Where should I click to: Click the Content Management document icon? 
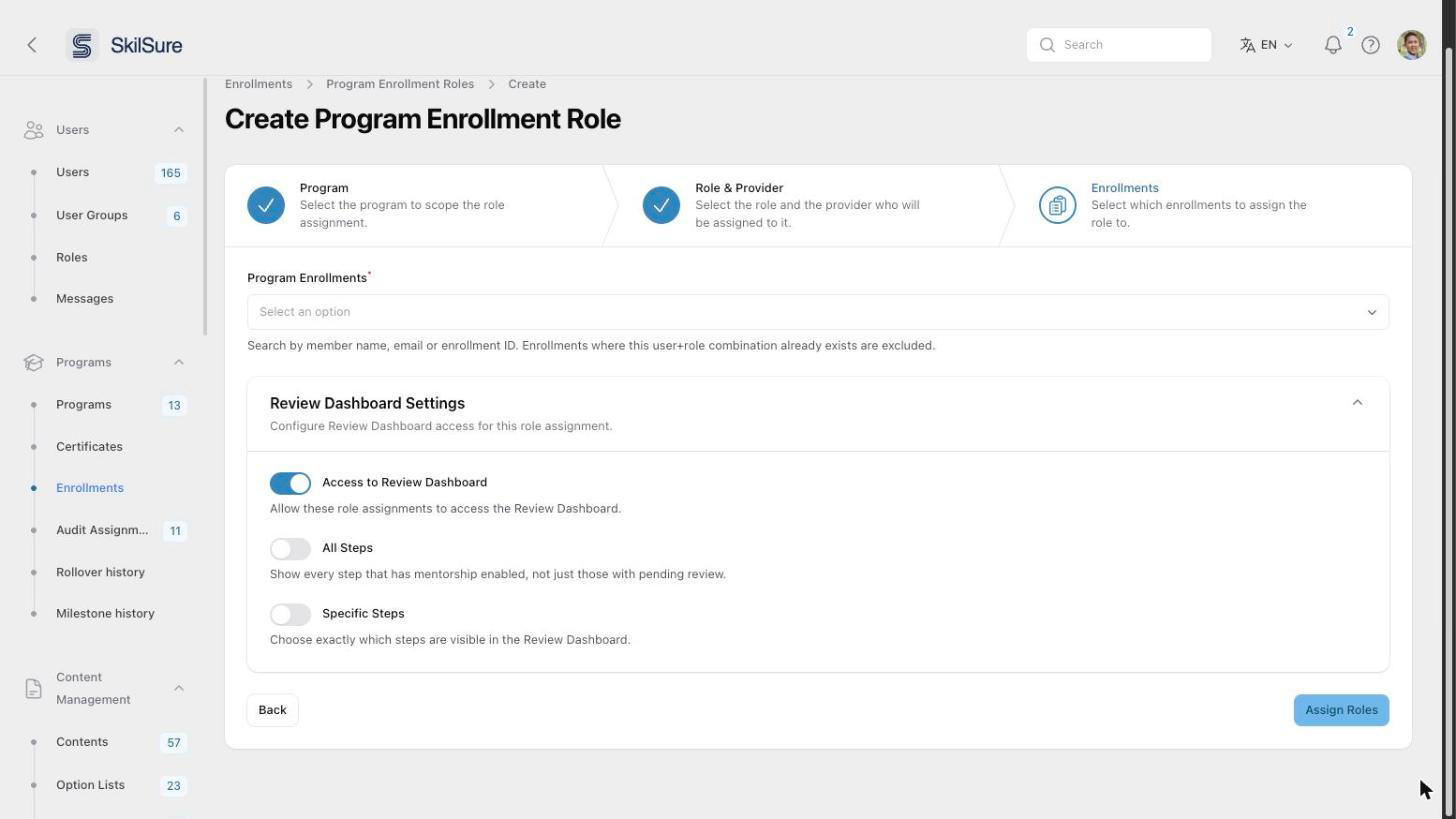[34, 688]
